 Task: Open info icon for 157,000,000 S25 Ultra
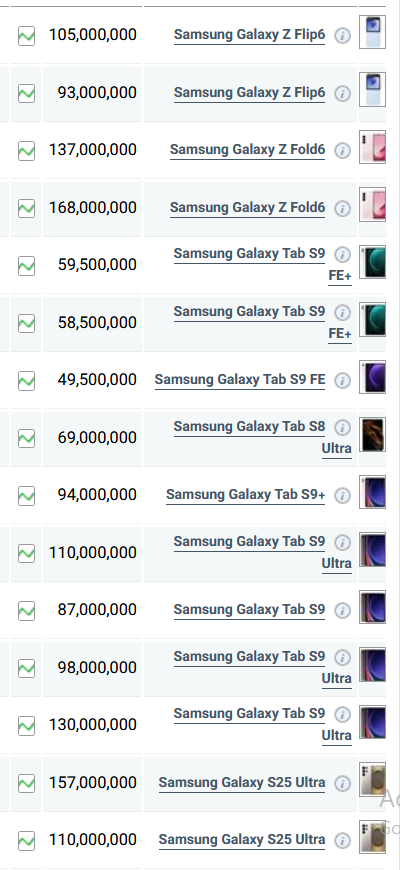(x=342, y=783)
